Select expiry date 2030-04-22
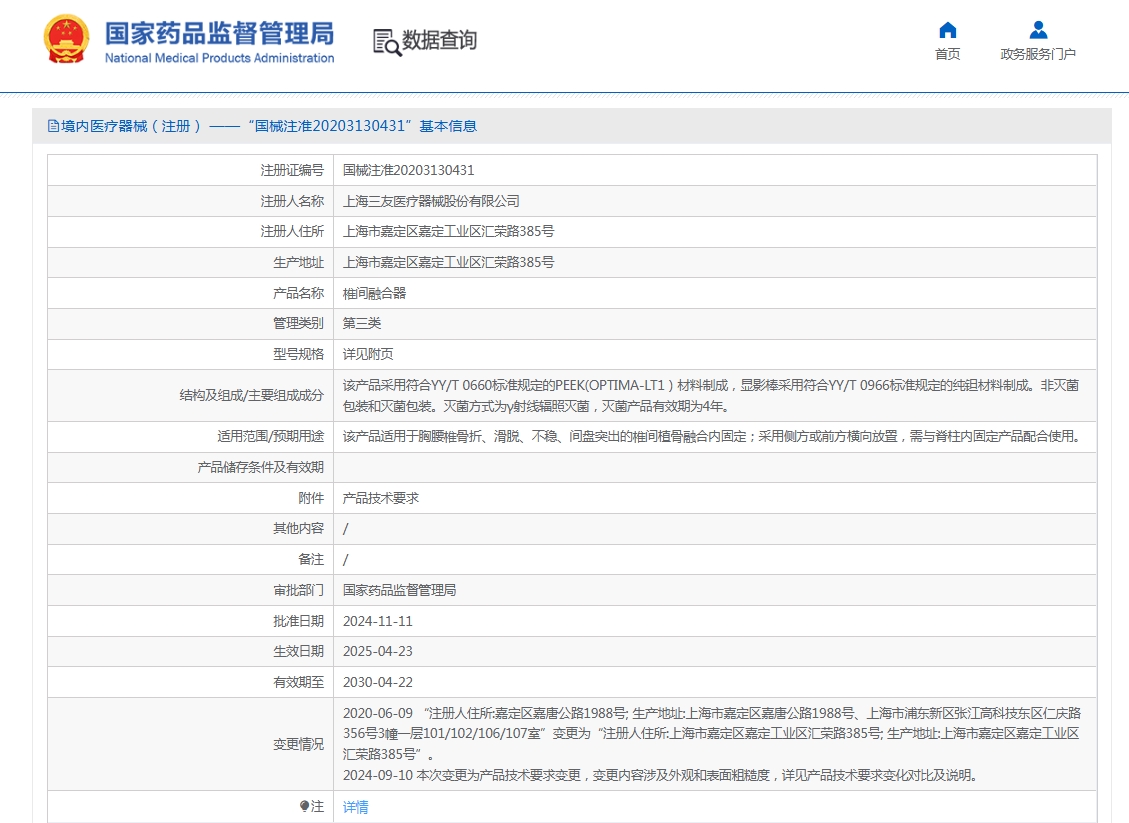The width and height of the screenshot is (1129, 823). point(378,683)
